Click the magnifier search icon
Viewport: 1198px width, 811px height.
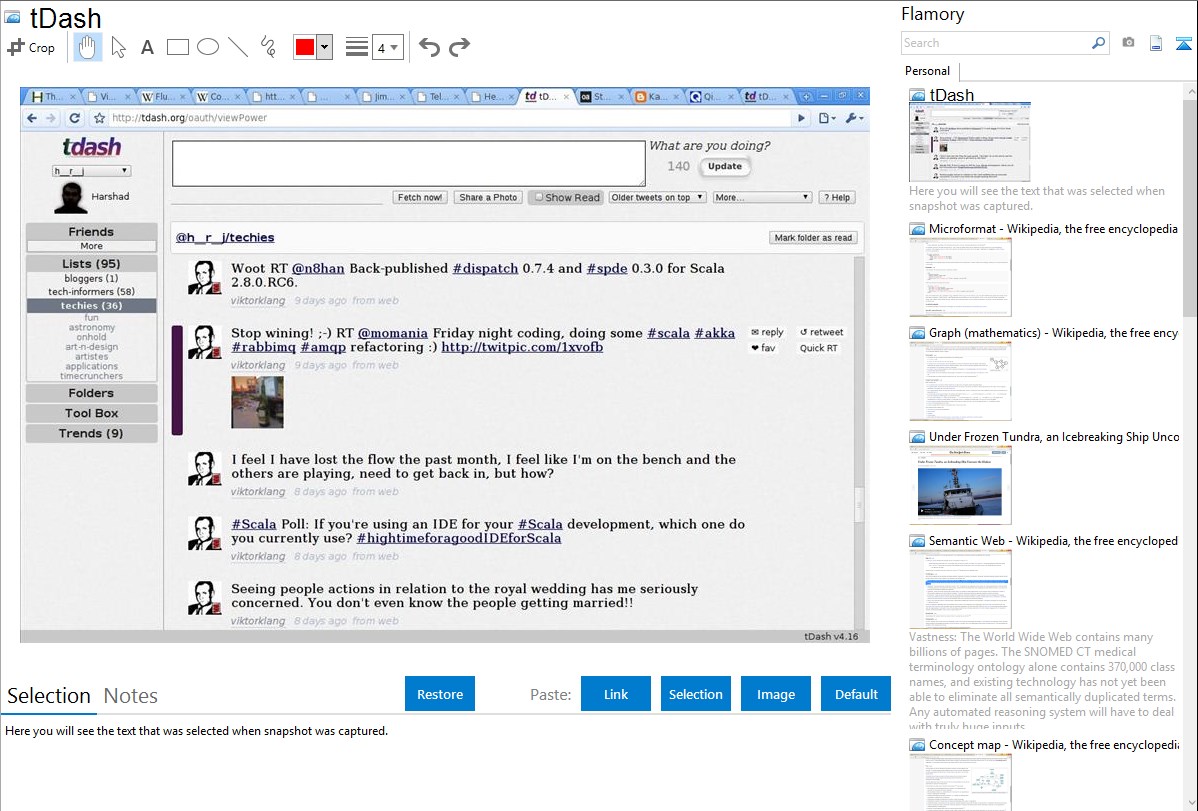click(1098, 43)
